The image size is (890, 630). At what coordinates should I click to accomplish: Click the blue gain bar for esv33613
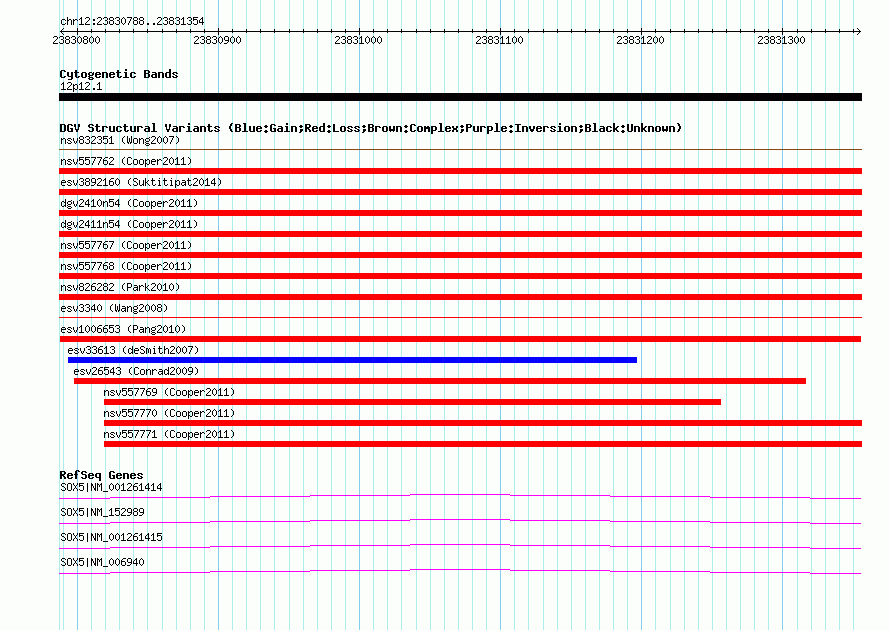click(352, 360)
